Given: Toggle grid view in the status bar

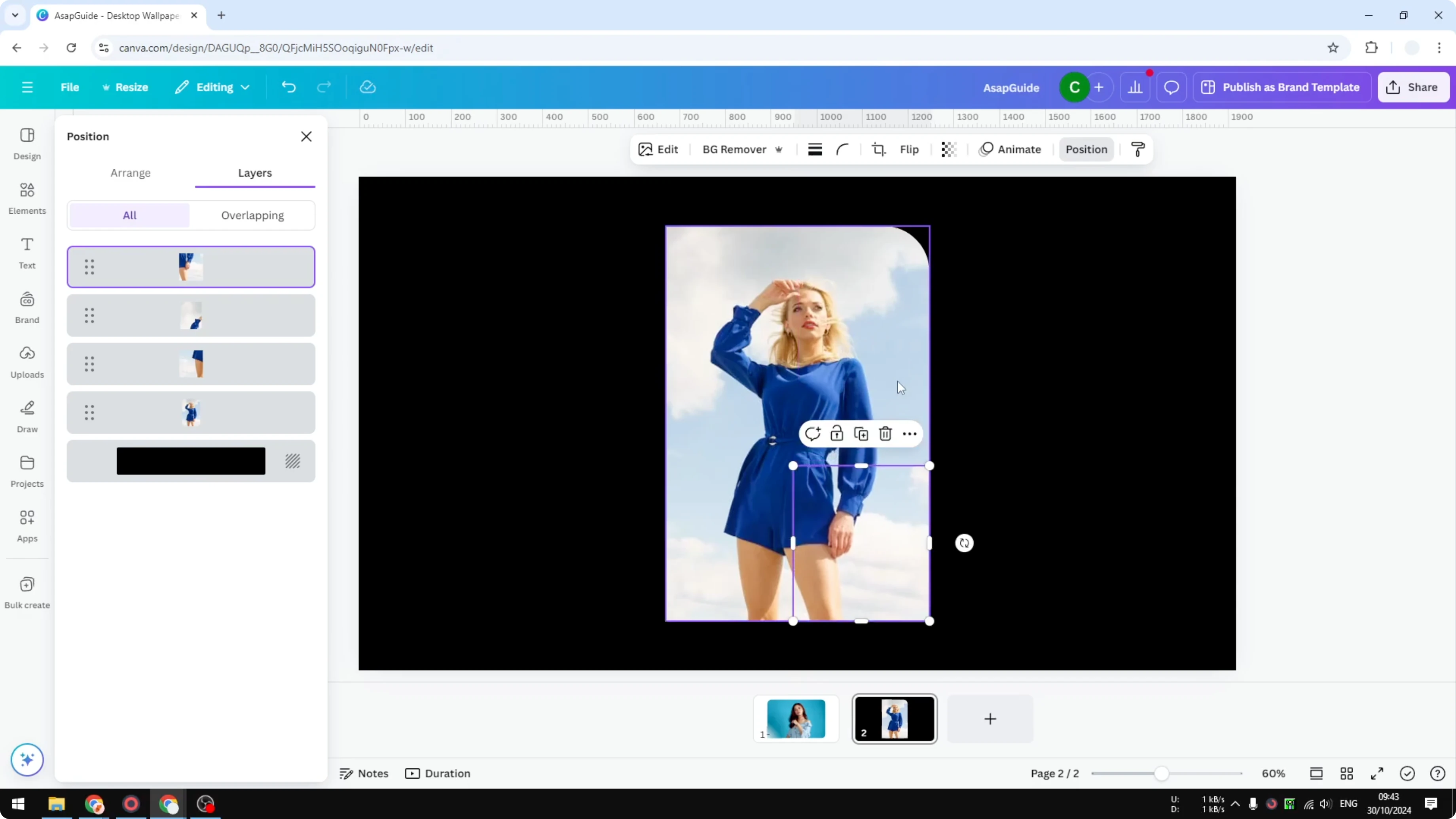Looking at the screenshot, I should [x=1347, y=774].
